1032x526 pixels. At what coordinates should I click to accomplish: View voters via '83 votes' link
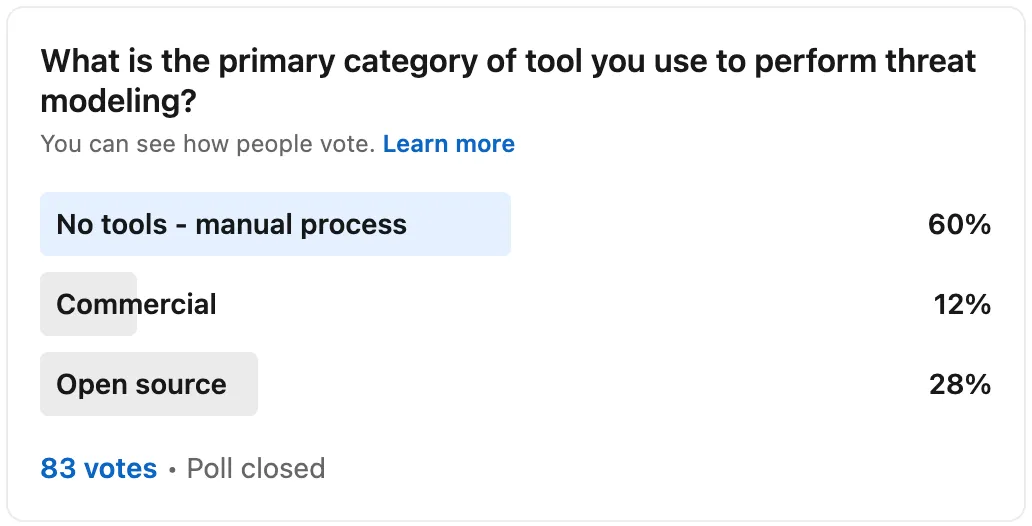click(x=99, y=469)
